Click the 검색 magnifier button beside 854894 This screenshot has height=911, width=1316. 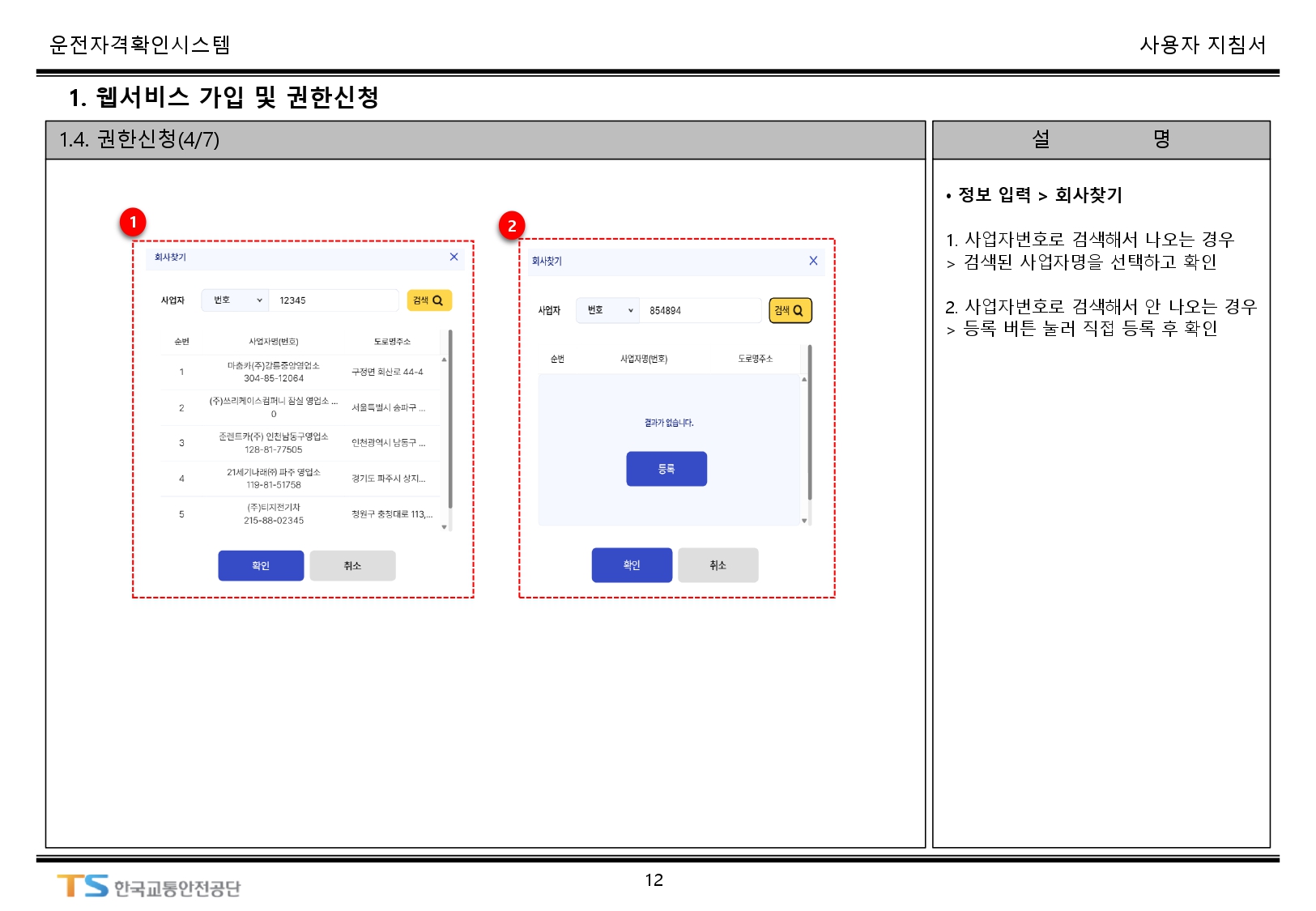790,310
